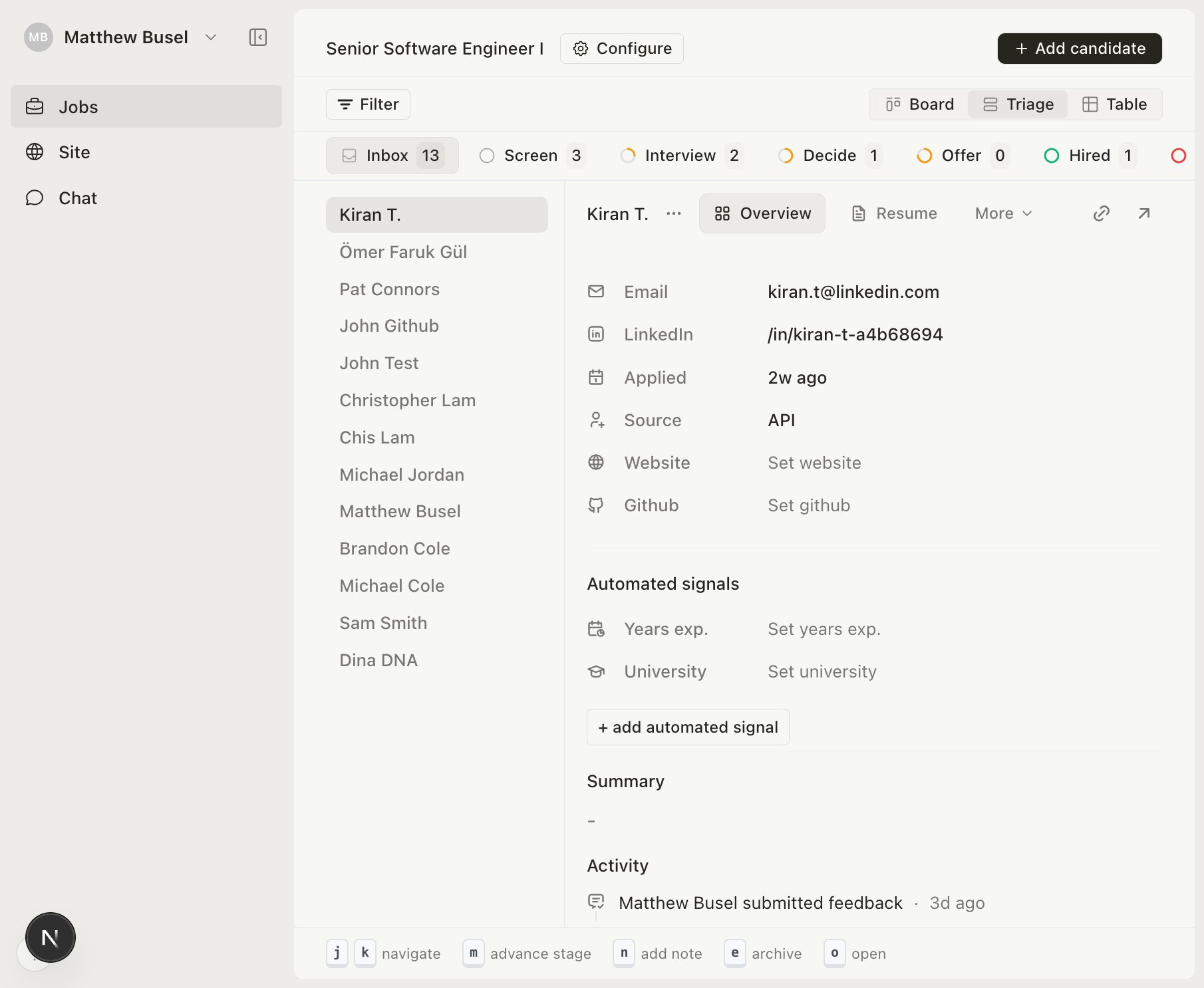Click Set years exp. field
The width and height of the screenshot is (1204, 988).
(x=824, y=629)
